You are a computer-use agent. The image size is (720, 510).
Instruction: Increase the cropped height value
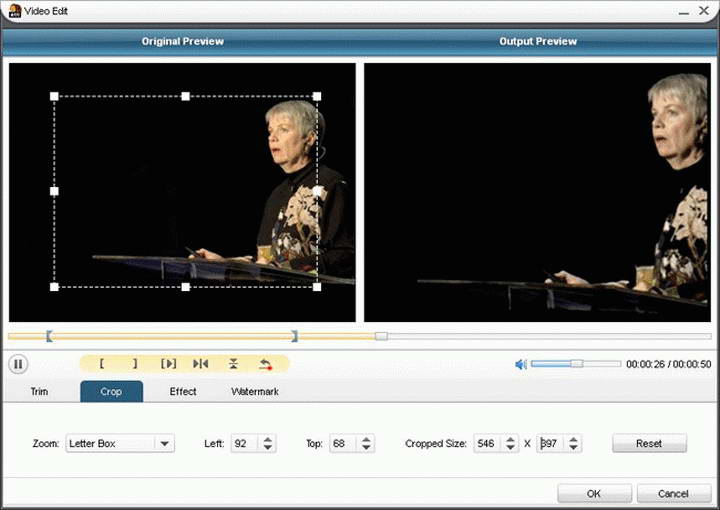[573, 439]
